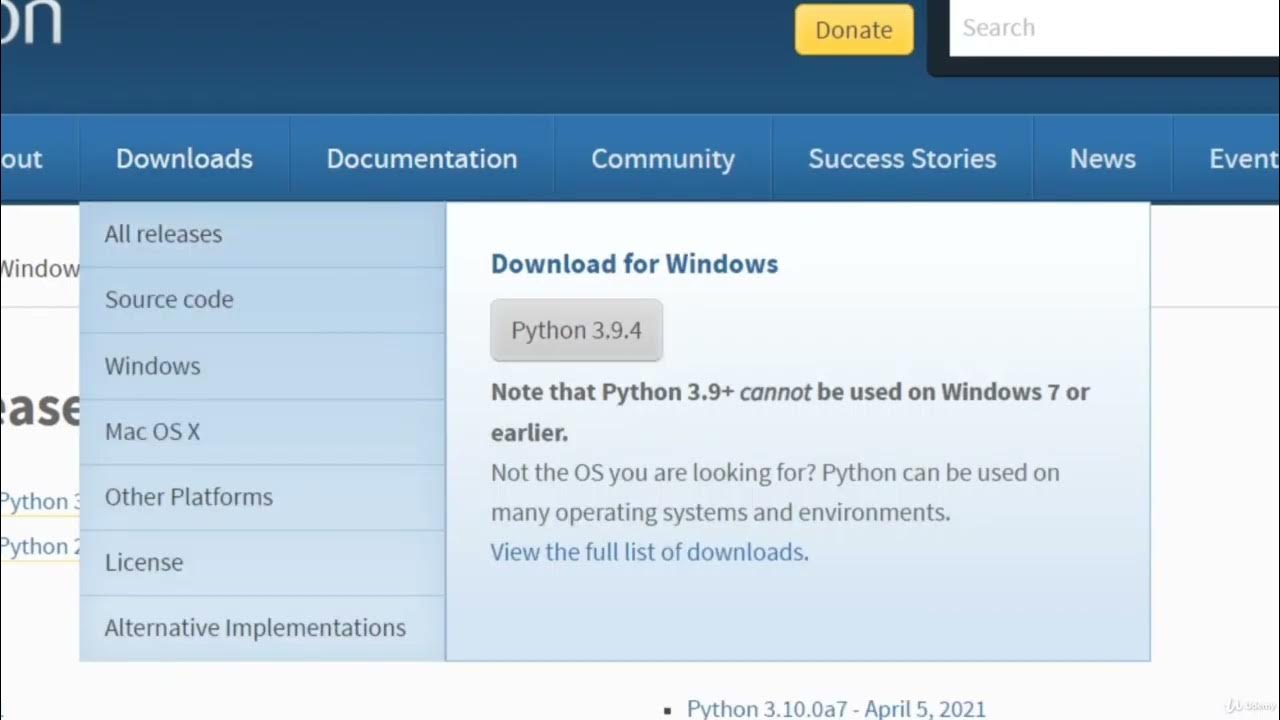1280x720 pixels.
Task: Open the News navigation menu
Action: 1103,159
